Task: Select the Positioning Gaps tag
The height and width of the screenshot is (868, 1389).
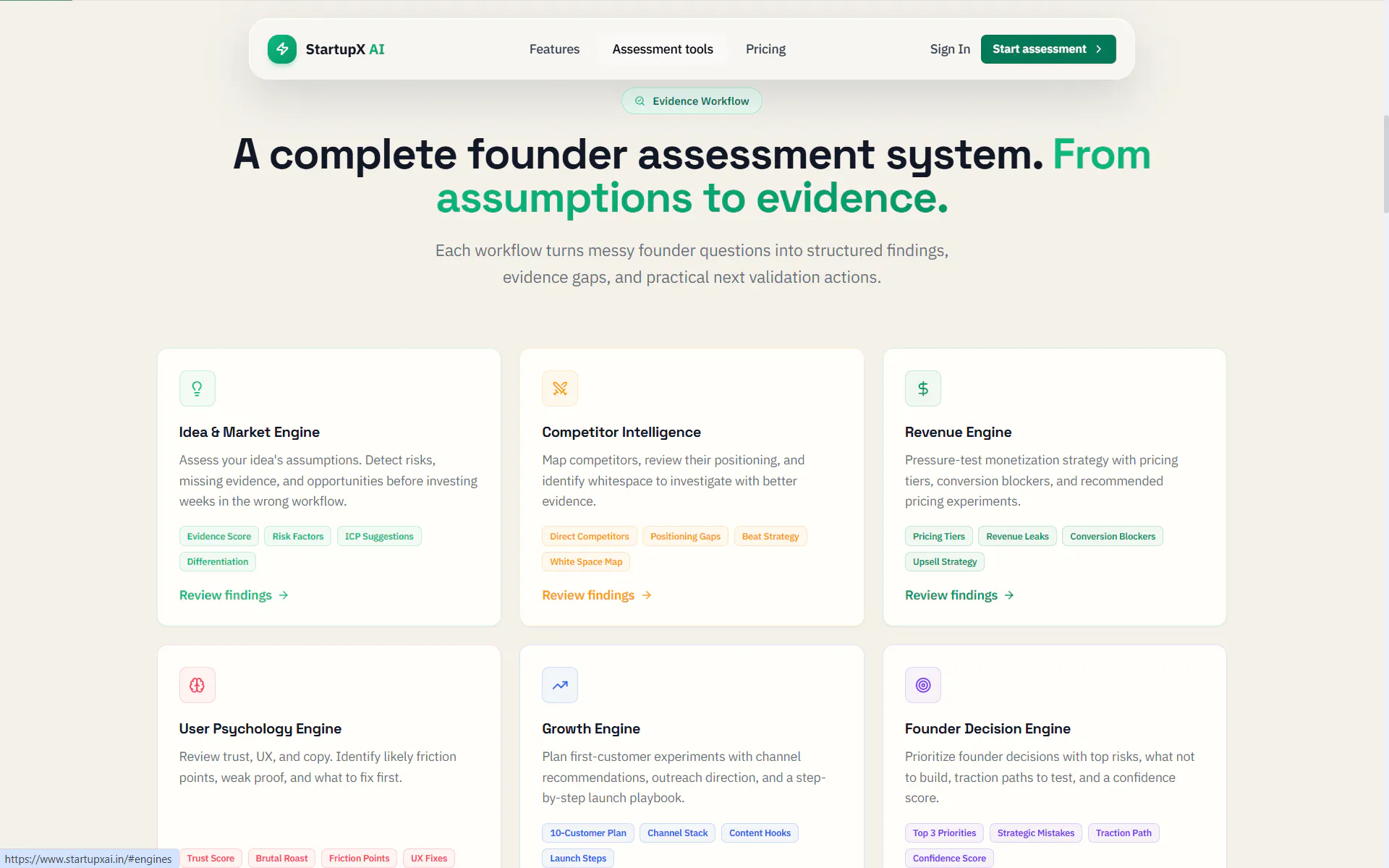Action: [x=686, y=536]
